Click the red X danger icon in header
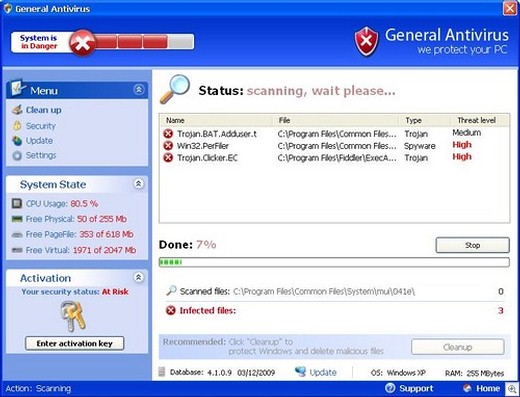The width and height of the screenshot is (520, 397). [x=82, y=43]
